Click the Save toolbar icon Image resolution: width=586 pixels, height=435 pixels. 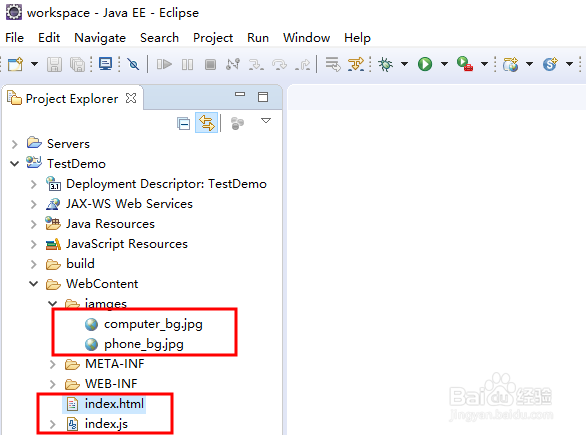click(54, 64)
